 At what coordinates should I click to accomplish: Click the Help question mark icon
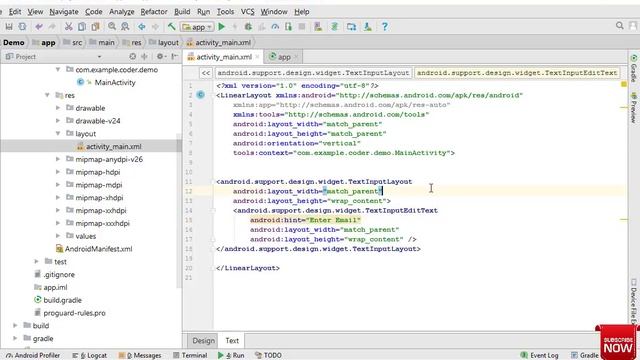[x=384, y=27]
